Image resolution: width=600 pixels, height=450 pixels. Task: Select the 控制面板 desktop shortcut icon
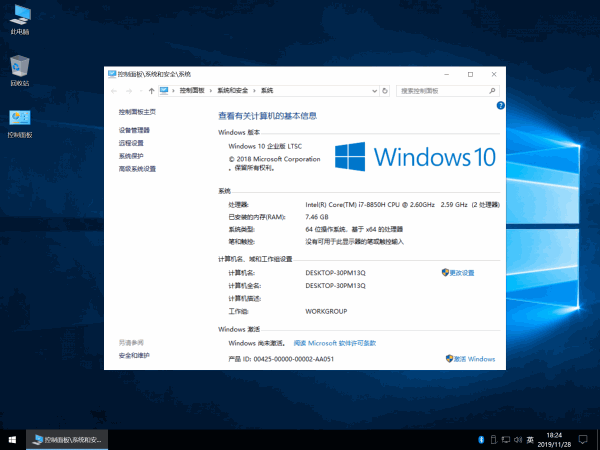coord(20,124)
